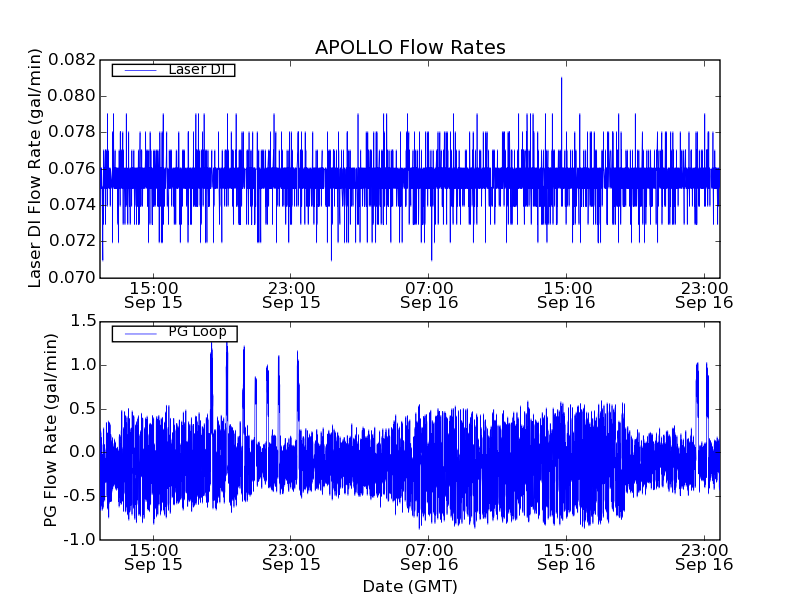This screenshot has width=800, height=600.
Task: Click the APOLLO Flow Rates chart title
Action: (410, 47)
